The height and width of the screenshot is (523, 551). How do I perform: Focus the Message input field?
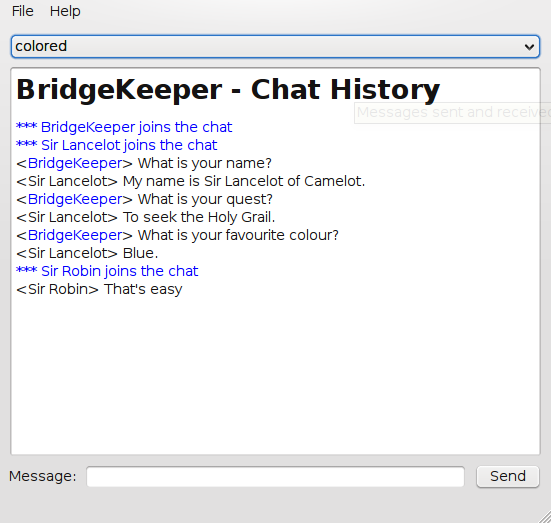(276, 477)
